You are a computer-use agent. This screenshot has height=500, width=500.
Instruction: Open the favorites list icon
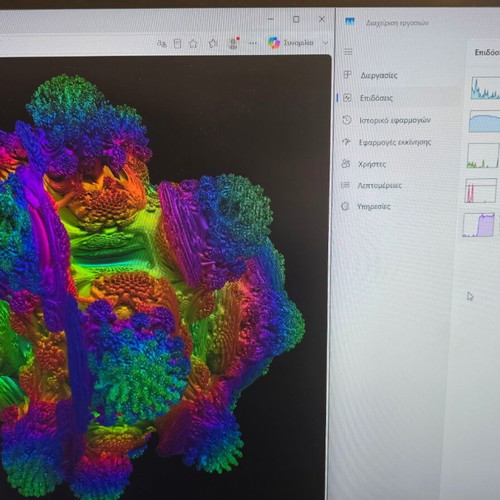point(213,43)
